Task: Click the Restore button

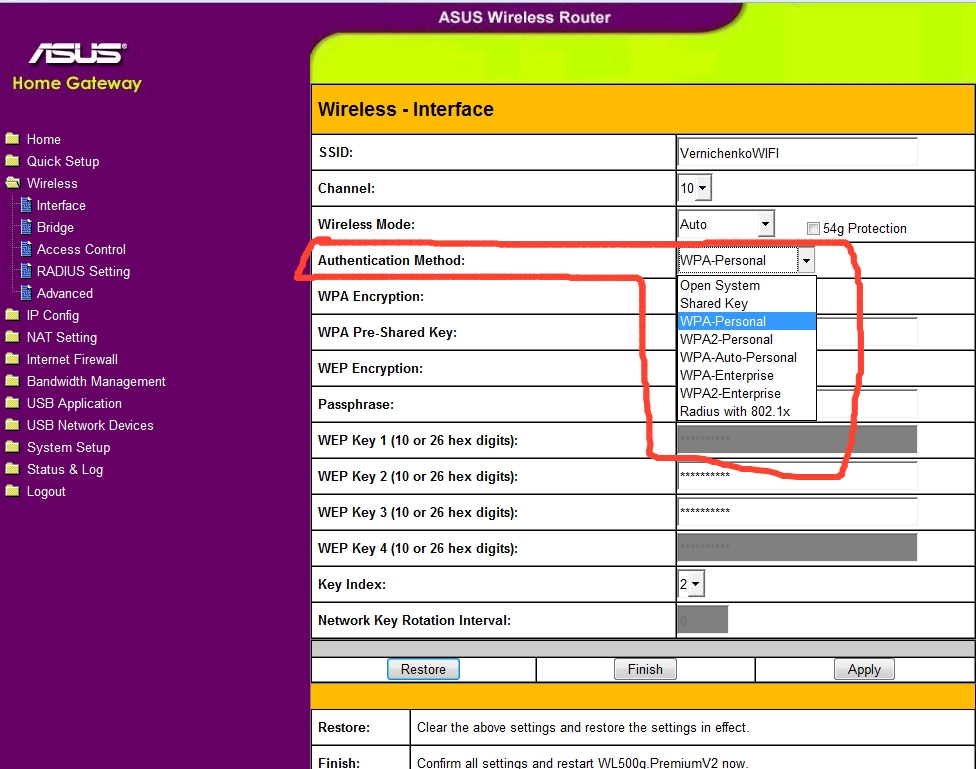Action: tap(423, 669)
